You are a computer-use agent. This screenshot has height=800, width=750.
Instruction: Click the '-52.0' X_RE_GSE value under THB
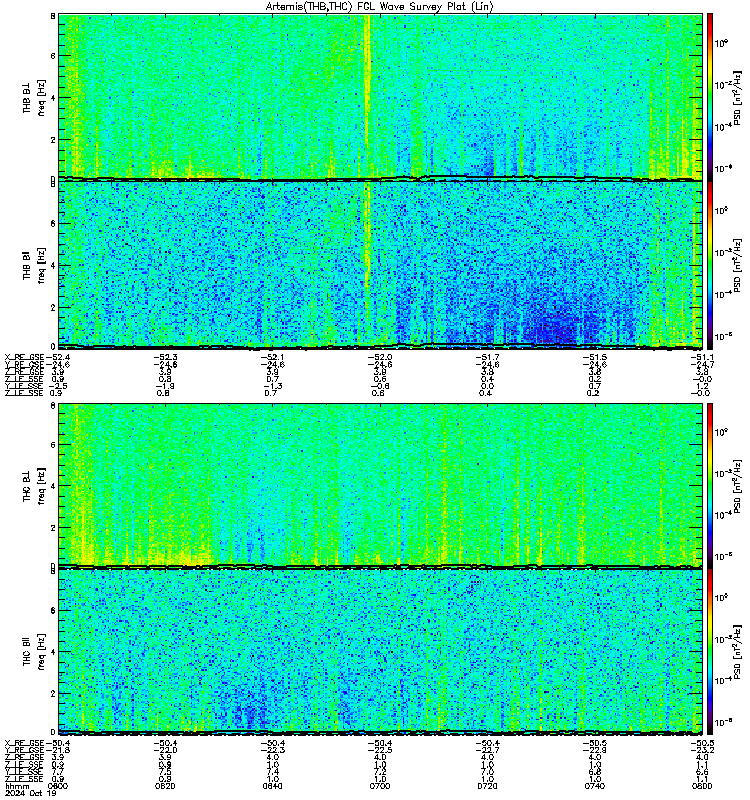[x=380, y=357]
